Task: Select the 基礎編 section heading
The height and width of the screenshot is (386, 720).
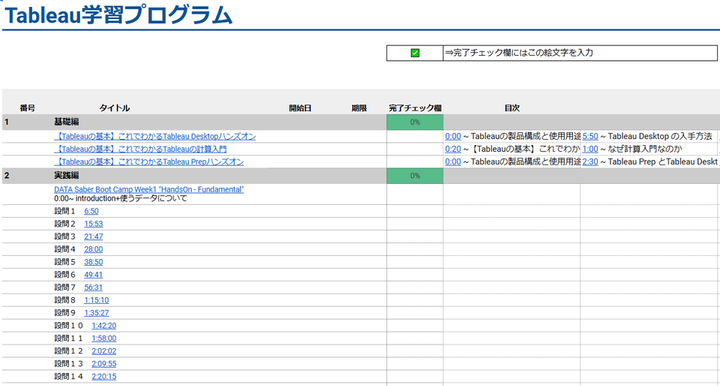Action: (x=67, y=122)
